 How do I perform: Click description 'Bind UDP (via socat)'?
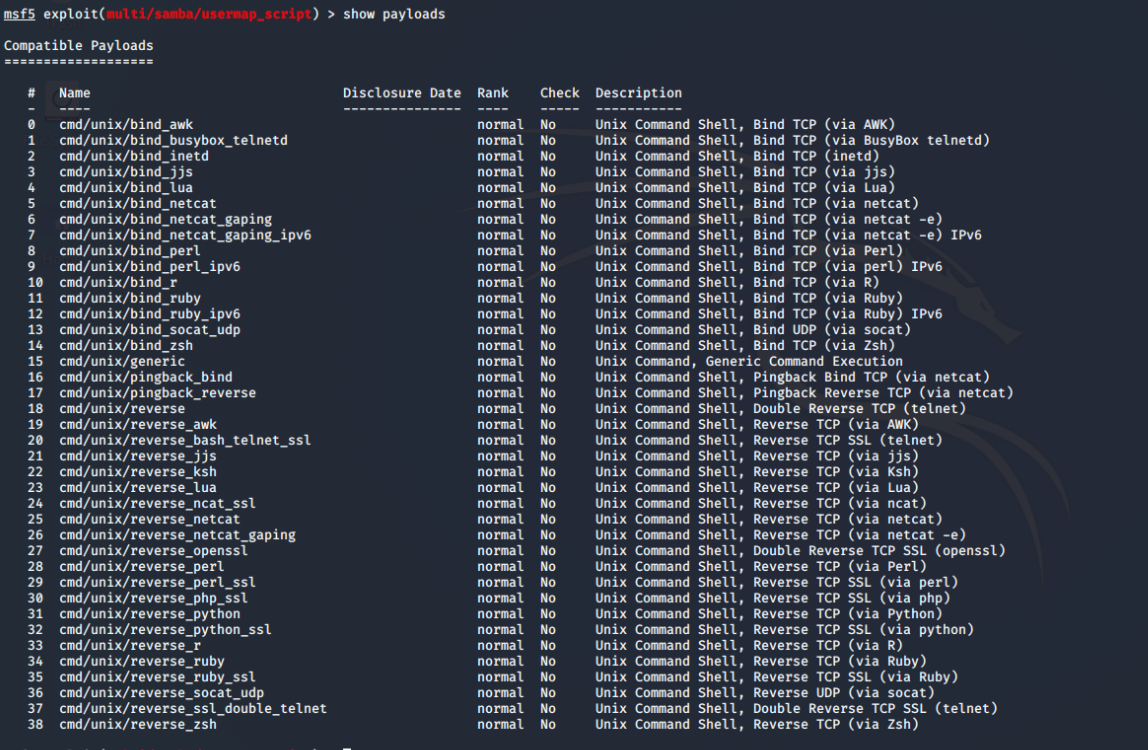[832, 330]
